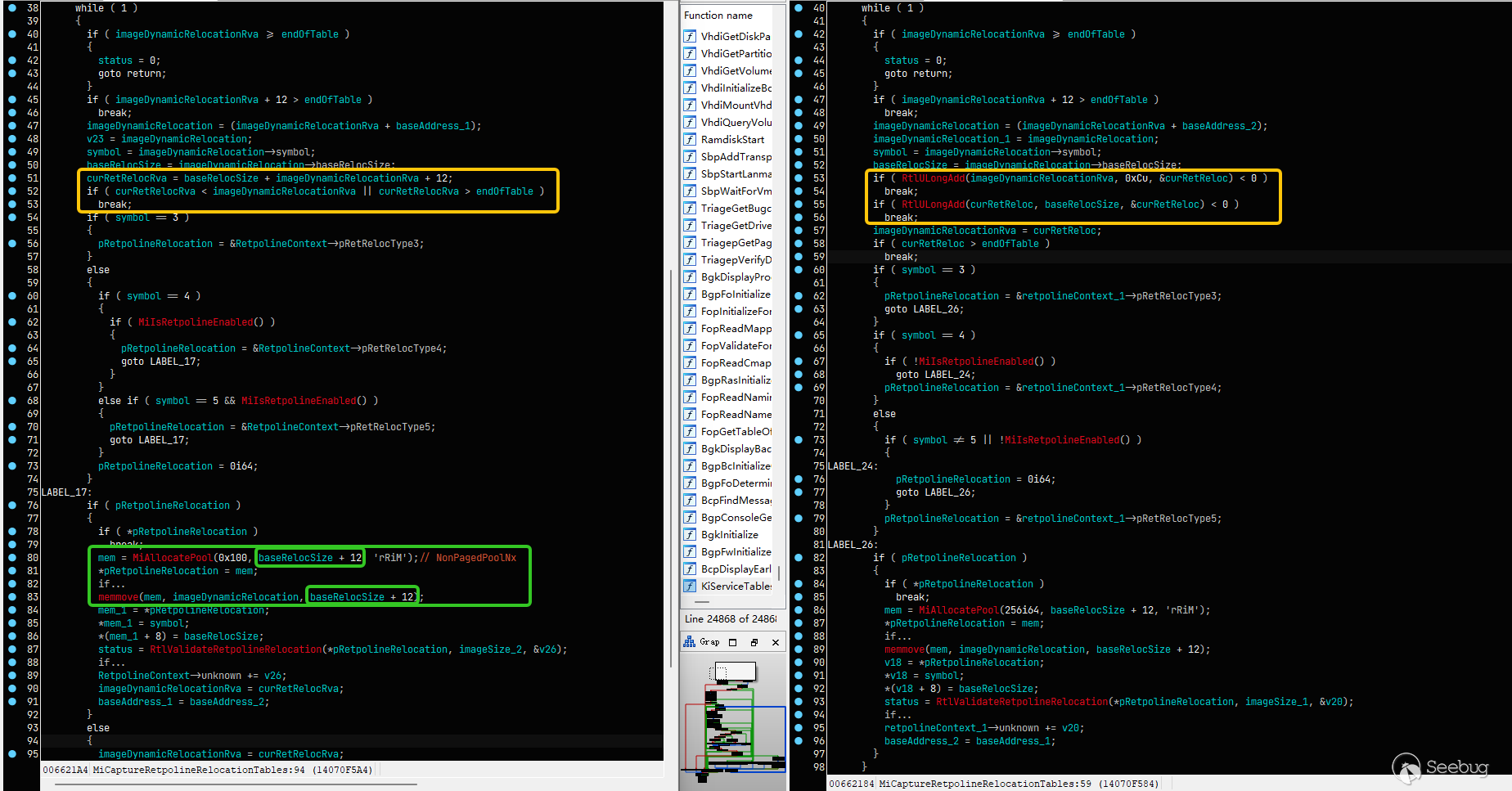Click the 'Function name' column header
The height and width of the screenshot is (791, 1512).
pyautogui.click(x=718, y=15)
